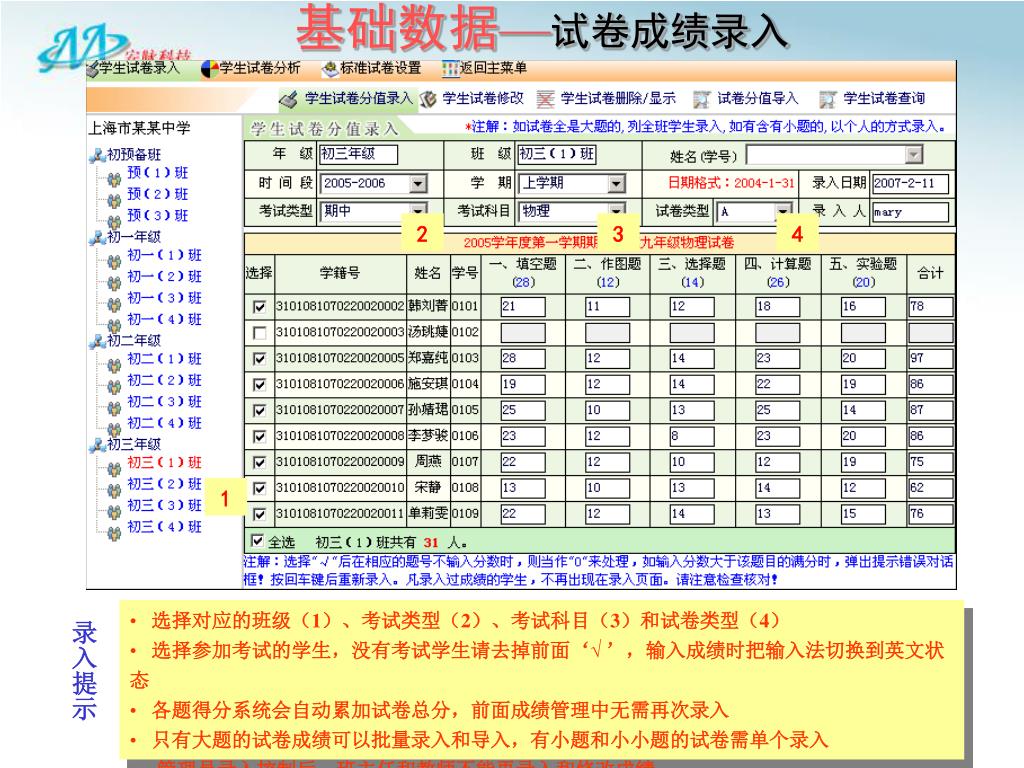Open 学生试卷录入 menu icon
Image resolution: width=1024 pixels, height=768 pixels.
click(93, 69)
